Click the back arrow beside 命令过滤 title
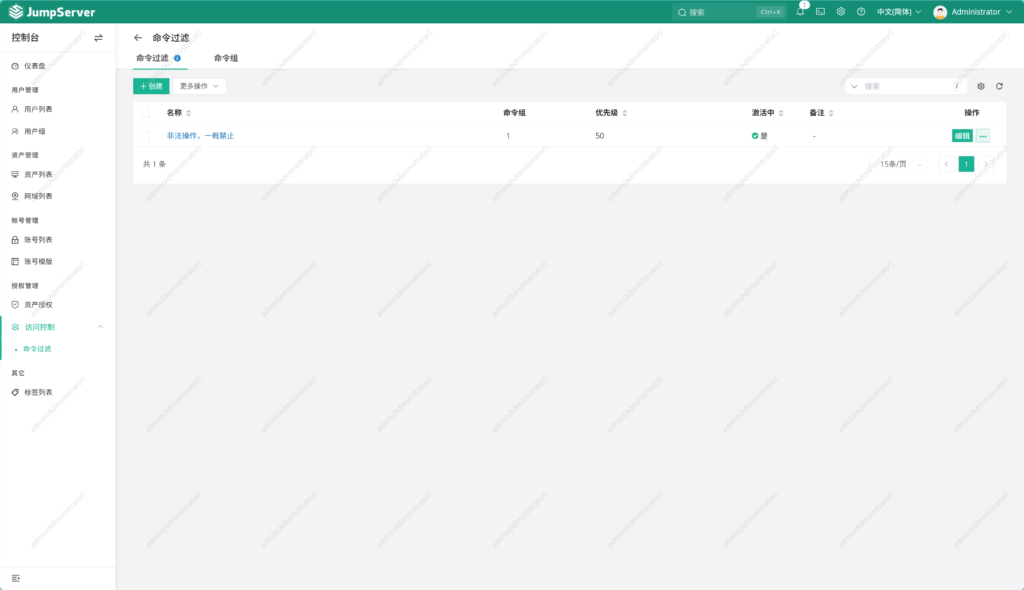Image resolution: width=1024 pixels, height=590 pixels. pyautogui.click(x=137, y=36)
